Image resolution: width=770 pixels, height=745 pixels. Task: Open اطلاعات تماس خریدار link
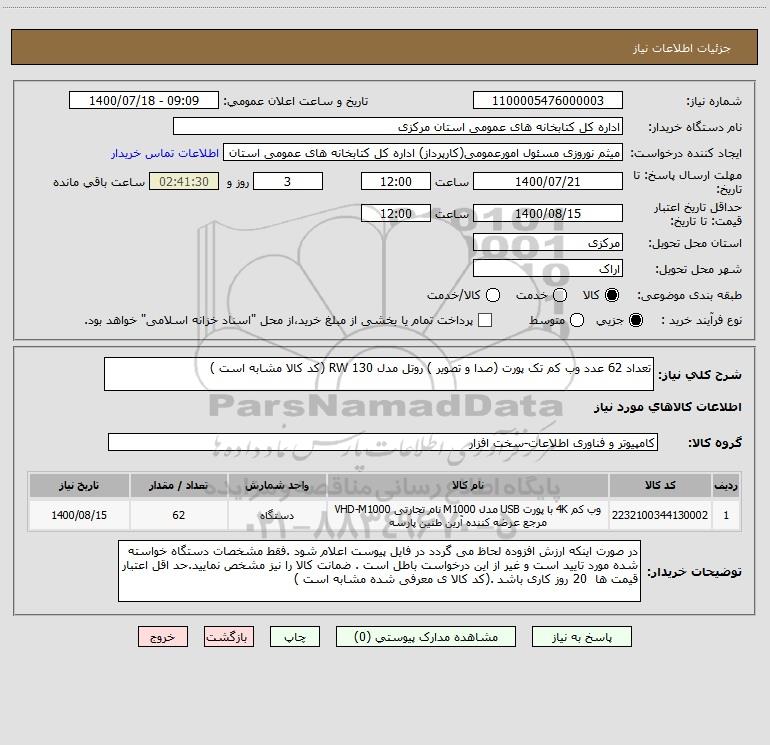tap(165, 153)
